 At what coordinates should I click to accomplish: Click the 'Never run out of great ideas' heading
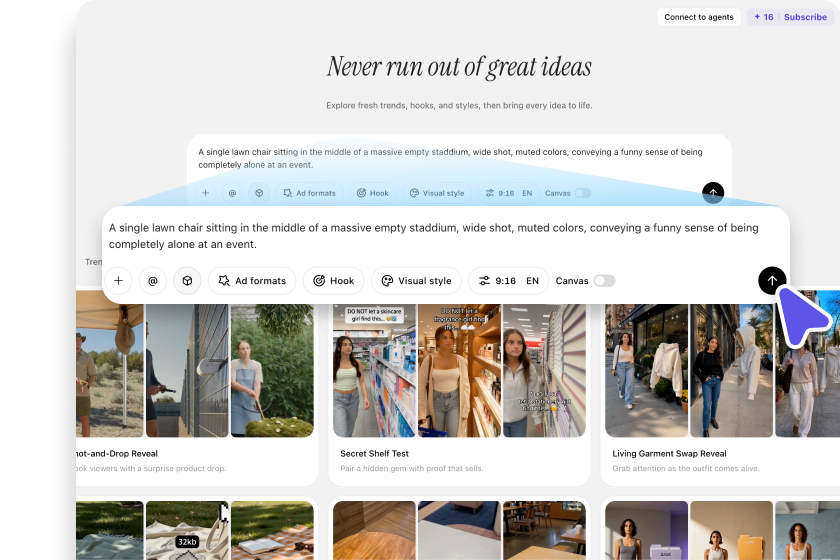coord(459,68)
